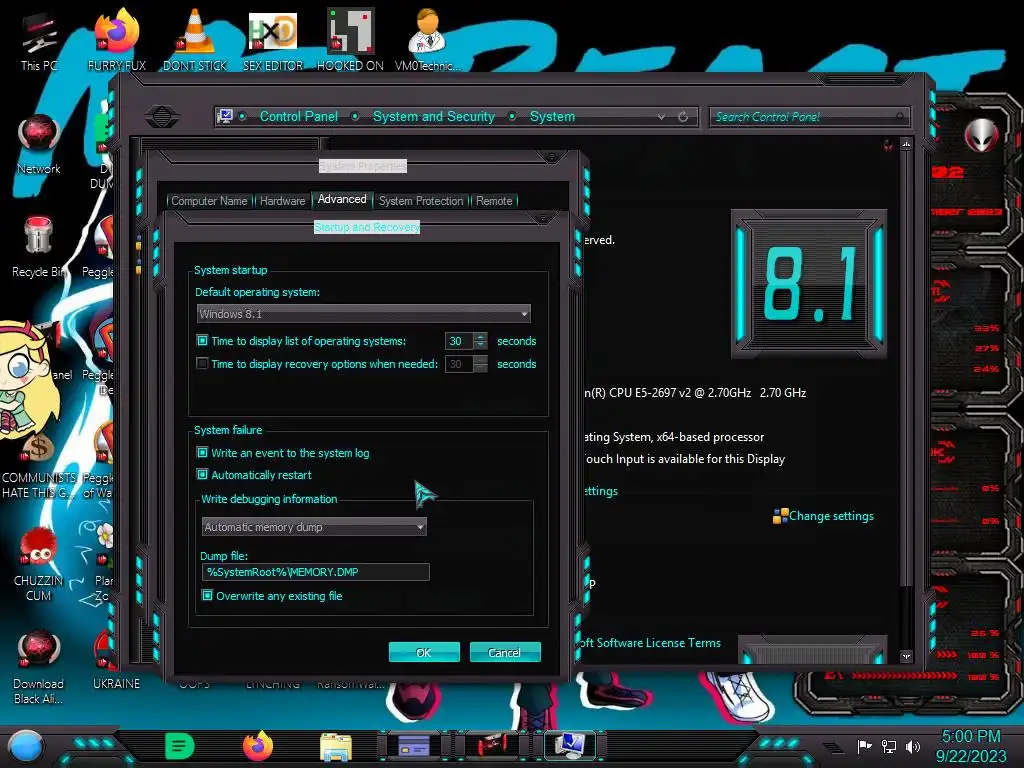Switch to the Hardware tab

282,200
